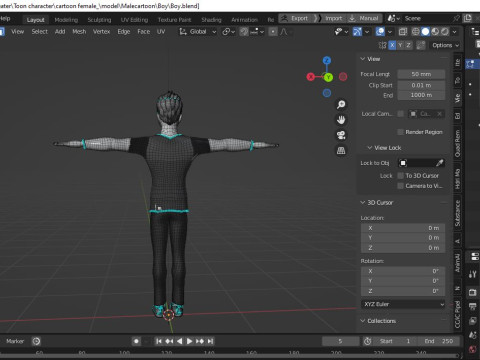The image size is (480, 360).
Task: Click the auto keying record button
Action: pos(136,341)
